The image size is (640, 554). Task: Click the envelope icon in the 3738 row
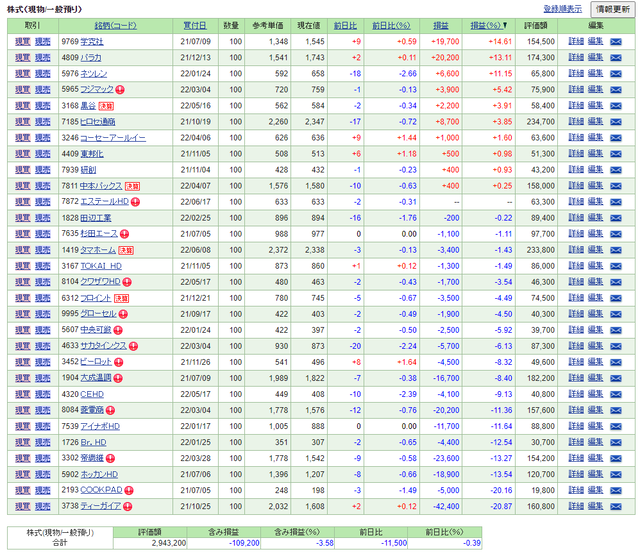coord(616,507)
